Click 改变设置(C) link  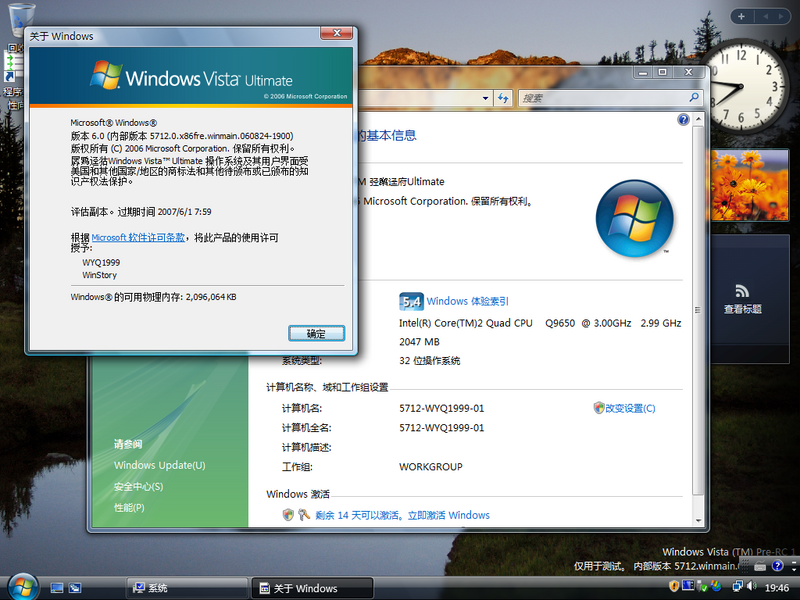(x=630, y=408)
